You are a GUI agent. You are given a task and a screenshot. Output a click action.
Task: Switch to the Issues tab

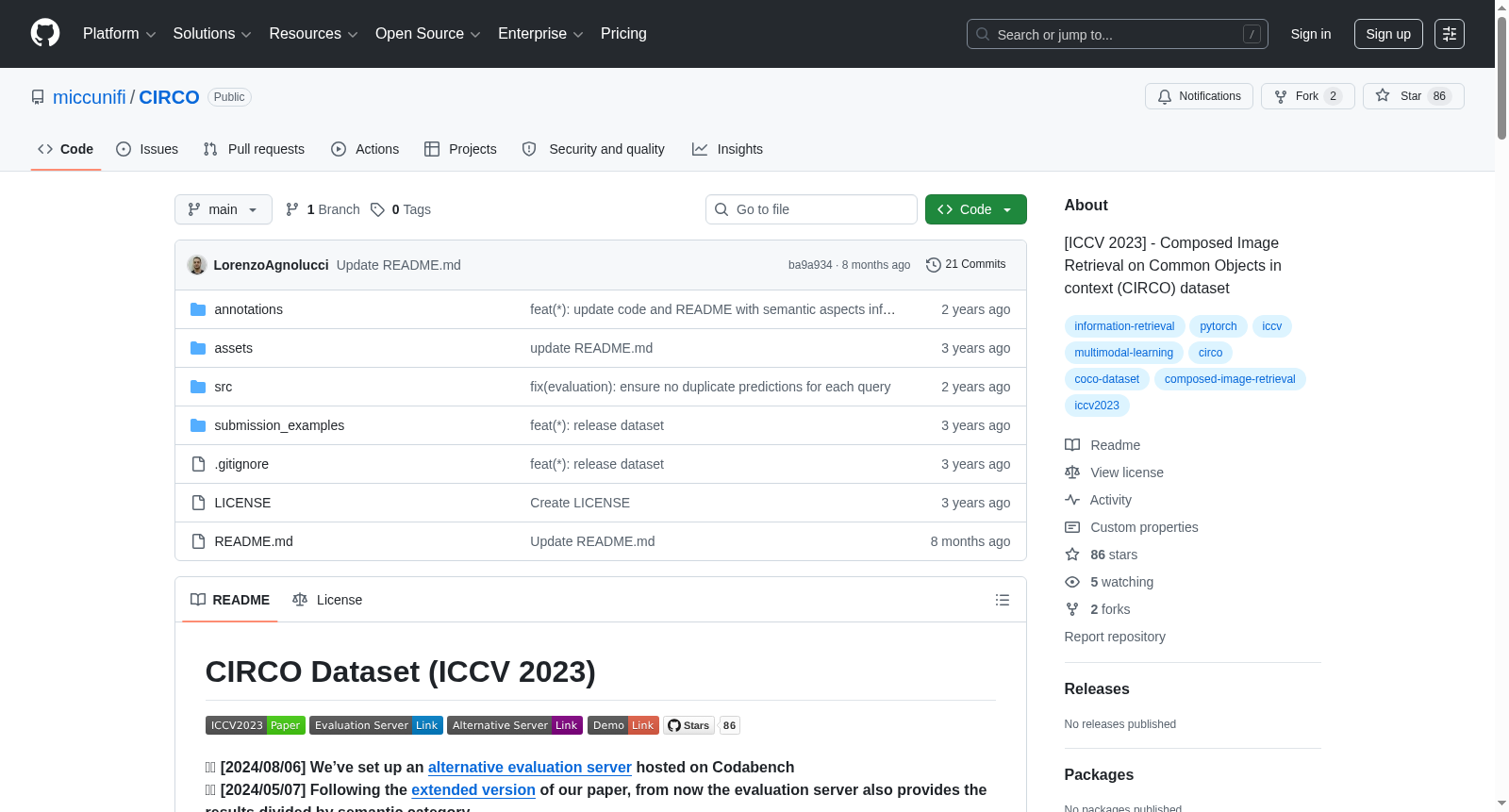tap(147, 149)
